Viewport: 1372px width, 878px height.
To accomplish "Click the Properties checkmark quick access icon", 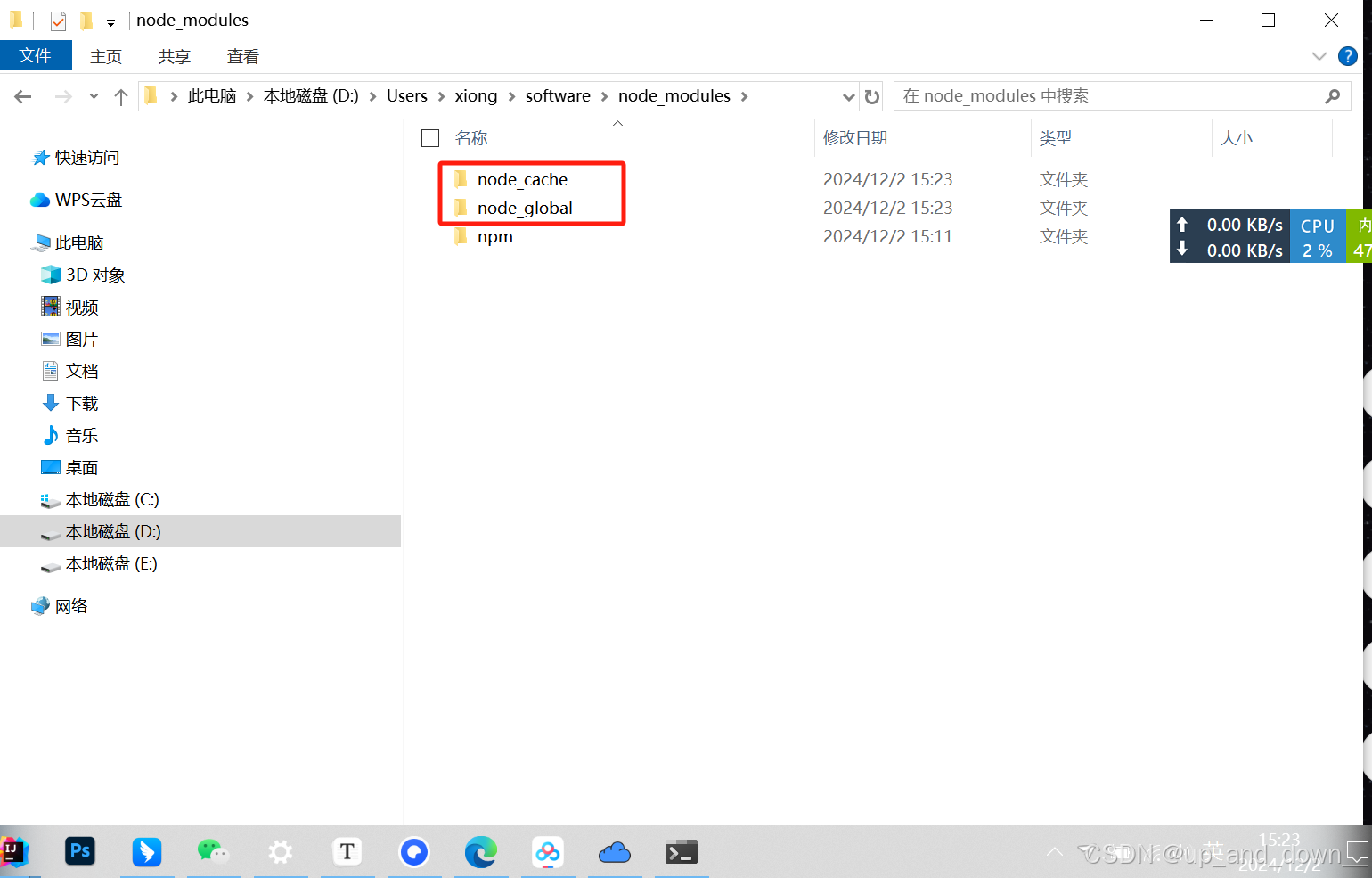I will click(58, 21).
